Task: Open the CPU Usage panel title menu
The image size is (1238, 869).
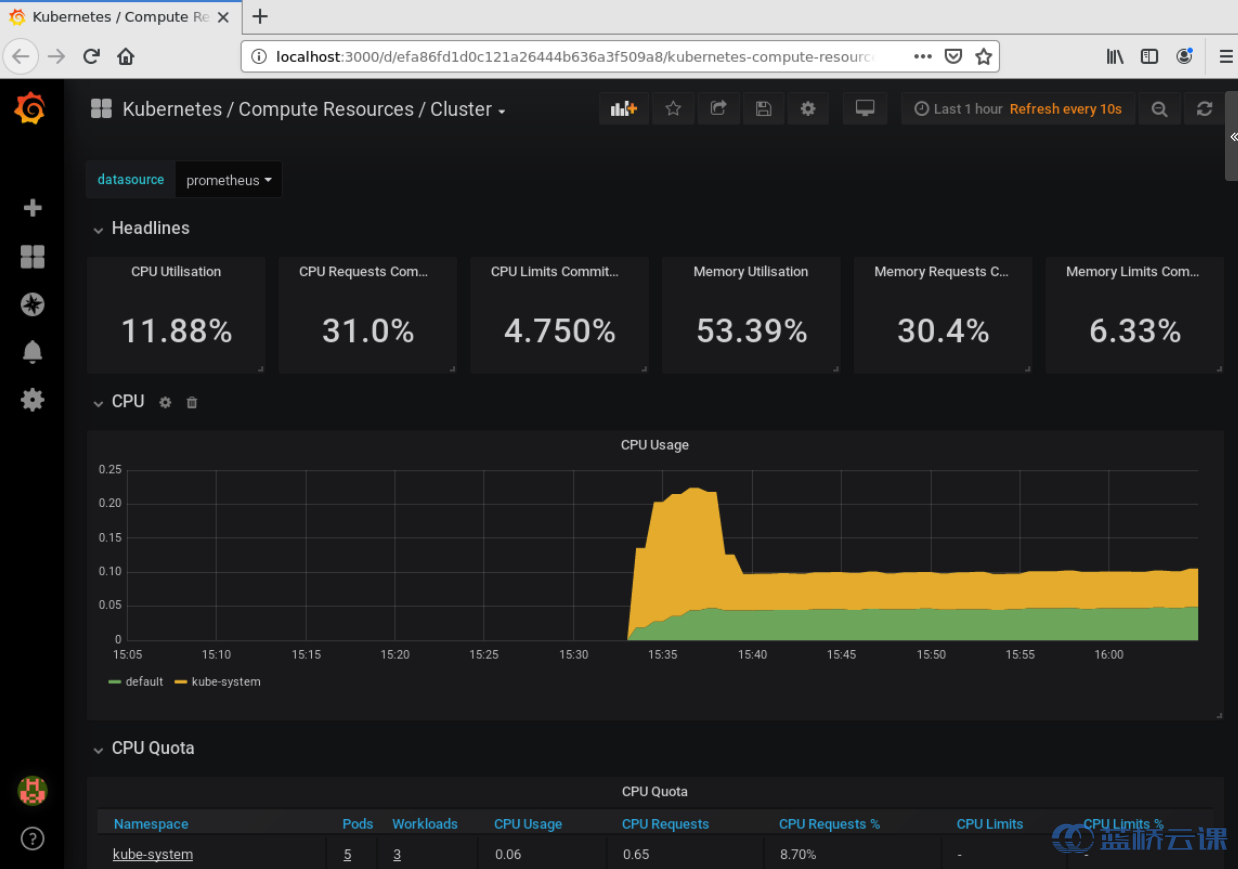Action: click(x=655, y=445)
